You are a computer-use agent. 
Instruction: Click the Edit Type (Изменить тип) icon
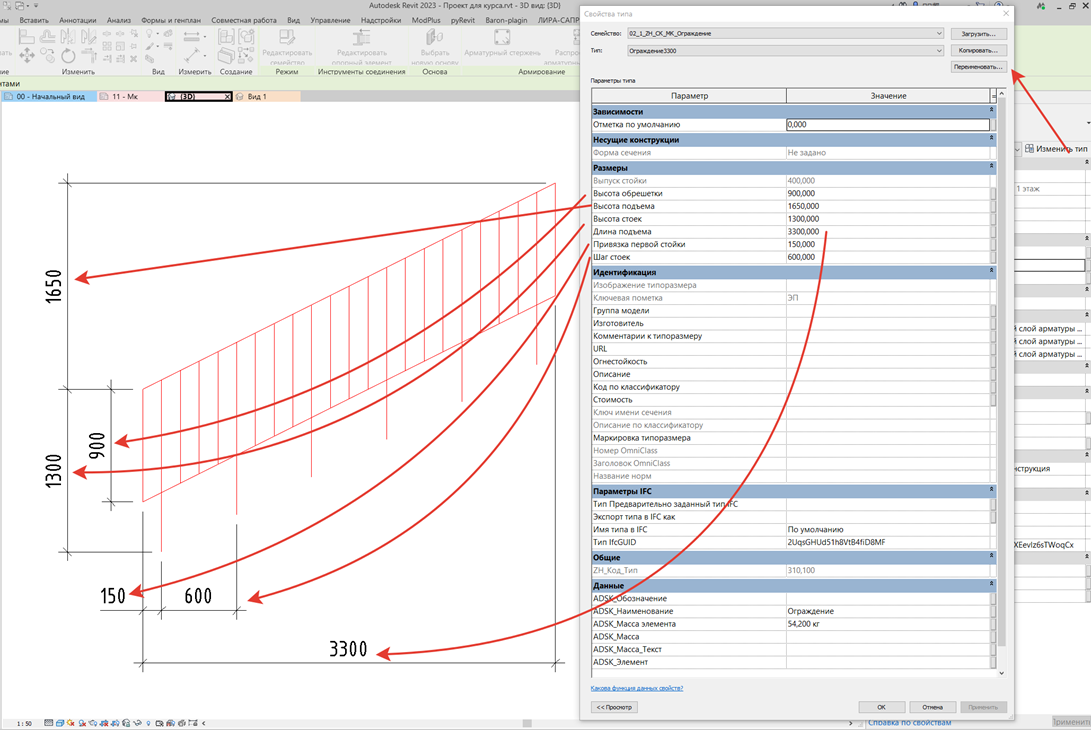tap(1029, 148)
